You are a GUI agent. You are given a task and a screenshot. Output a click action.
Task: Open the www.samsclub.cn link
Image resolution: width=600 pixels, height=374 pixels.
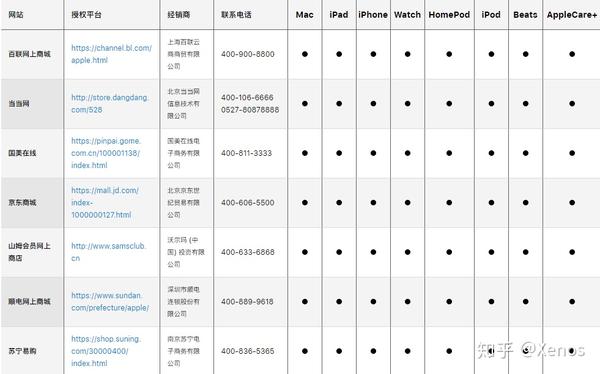(108, 252)
